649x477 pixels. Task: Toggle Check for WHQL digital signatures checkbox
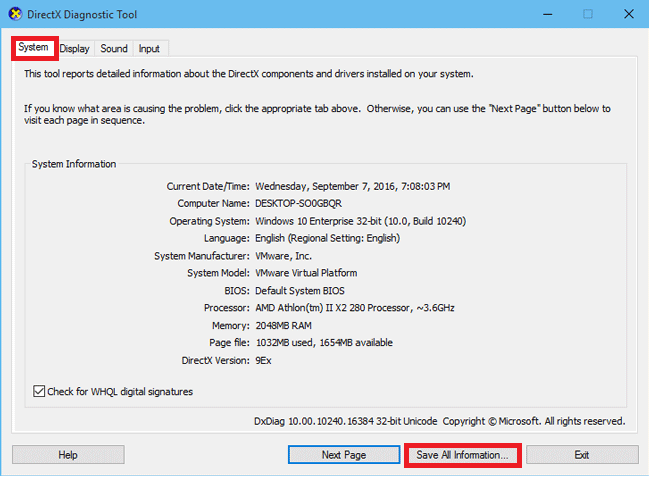click(39, 391)
